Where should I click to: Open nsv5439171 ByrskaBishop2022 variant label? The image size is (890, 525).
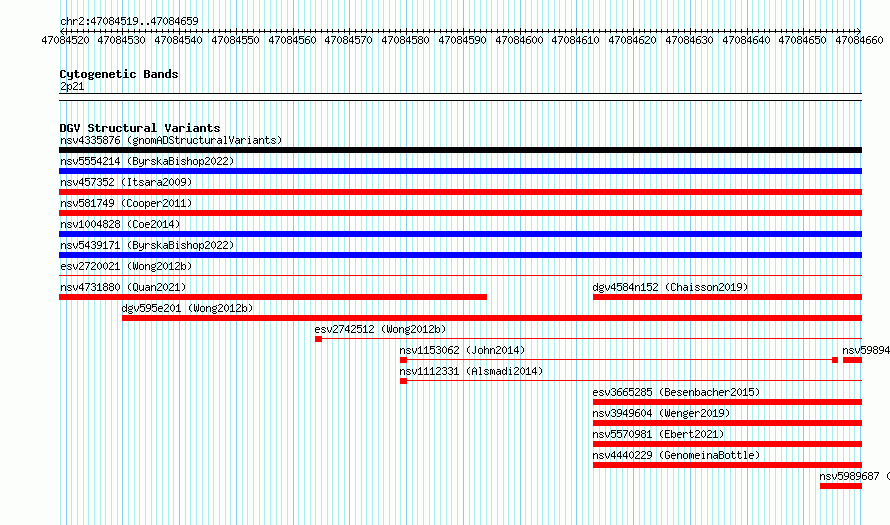(x=147, y=245)
